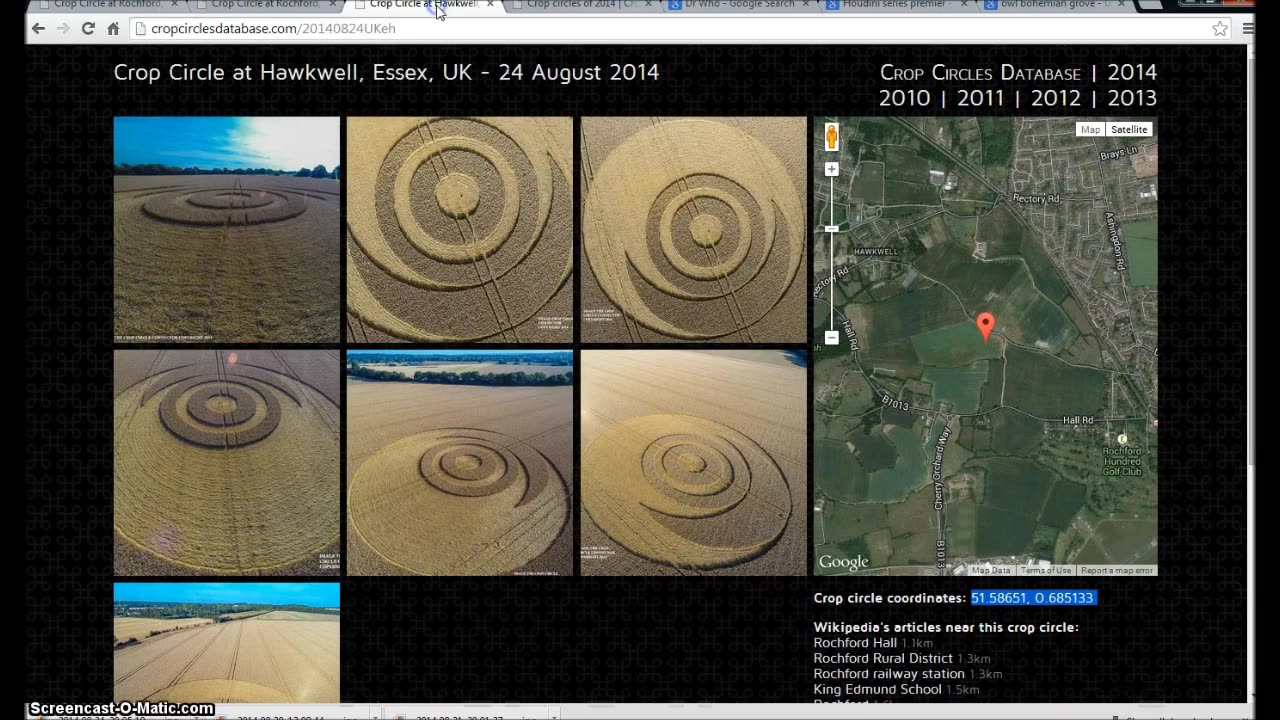Reload the page with the refresh icon
This screenshot has width=1280, height=720.
click(x=88, y=29)
